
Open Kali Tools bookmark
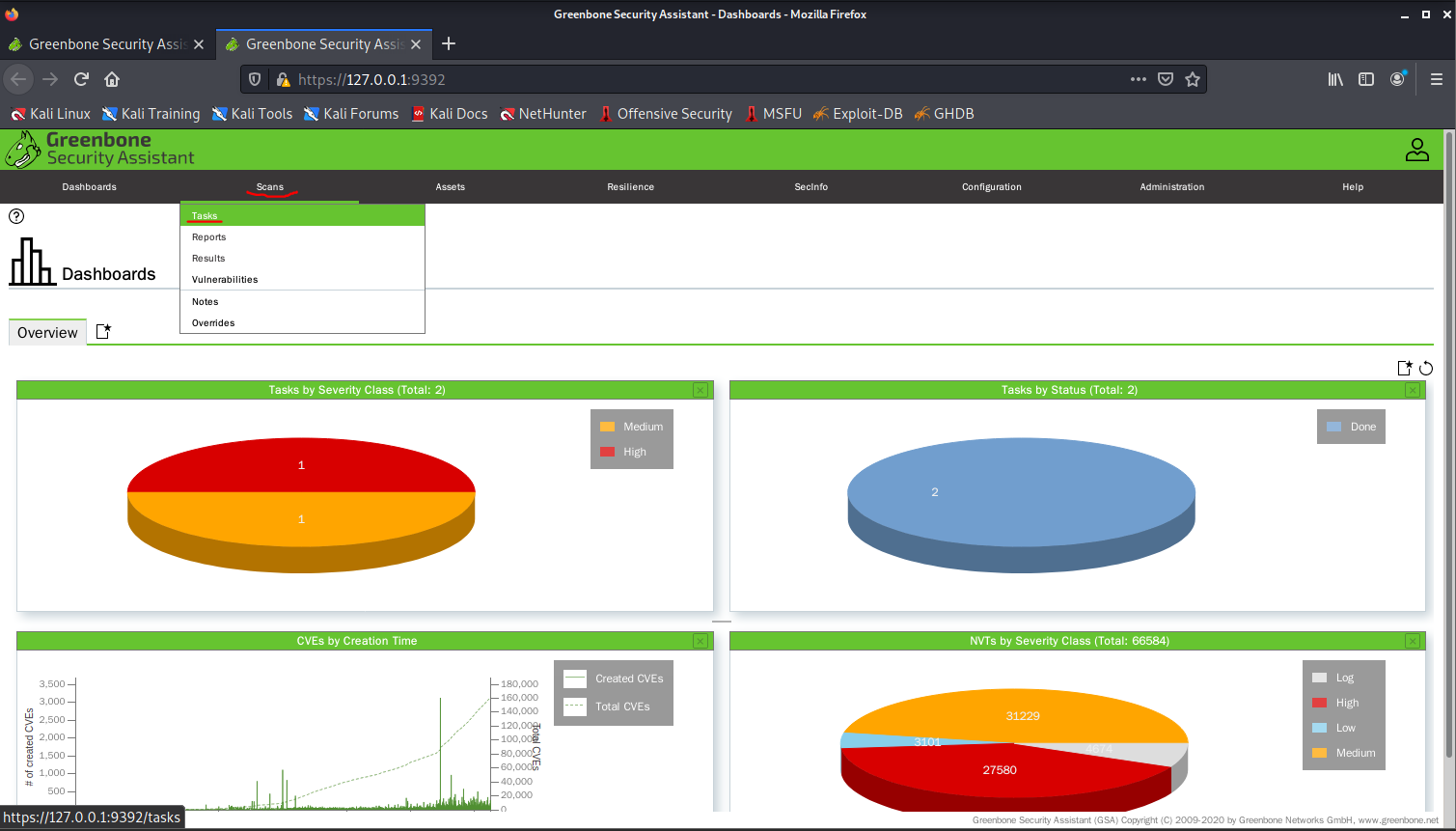tap(252, 114)
